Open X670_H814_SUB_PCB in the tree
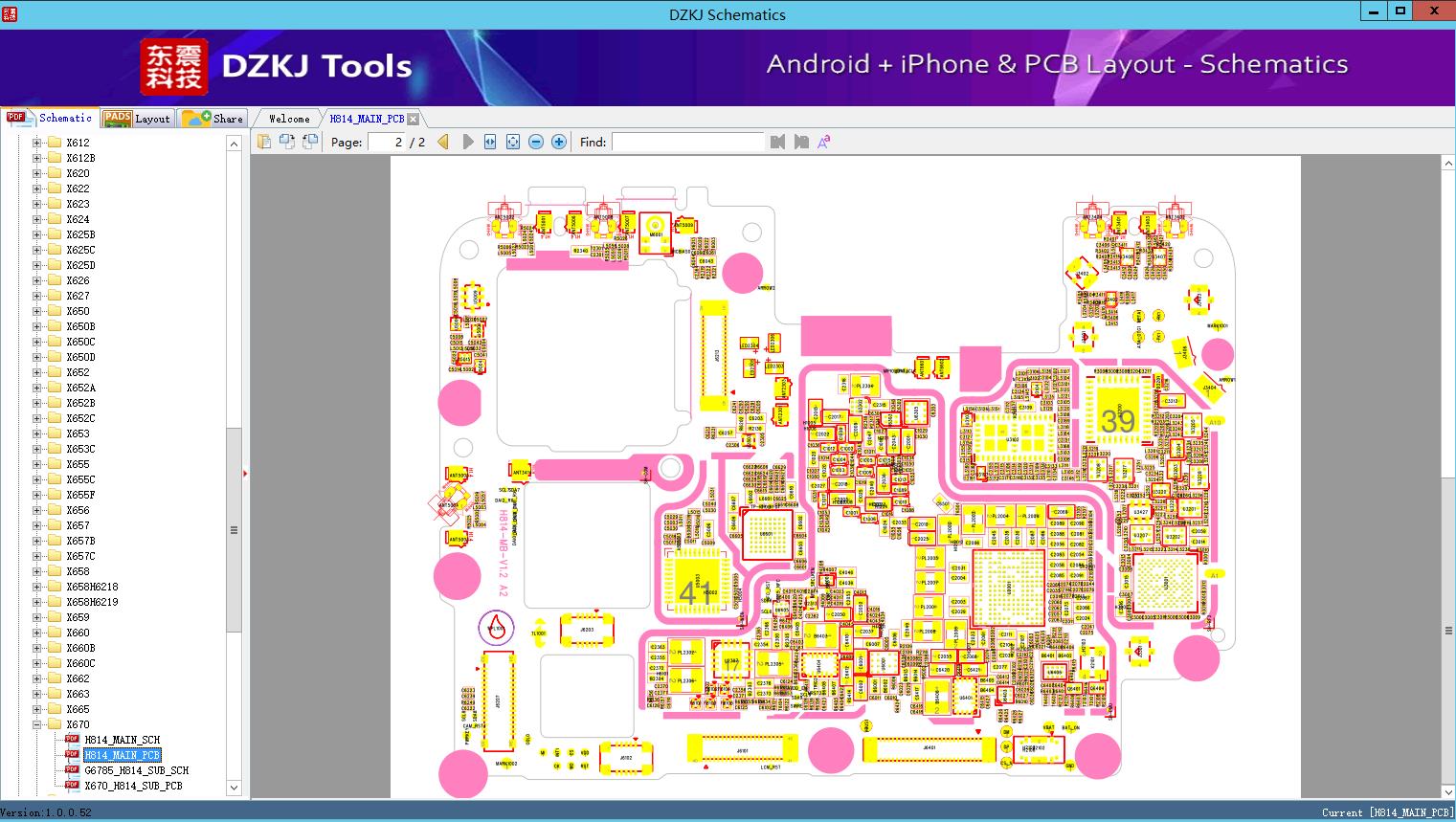This screenshot has width=1456, height=822. tap(133, 786)
